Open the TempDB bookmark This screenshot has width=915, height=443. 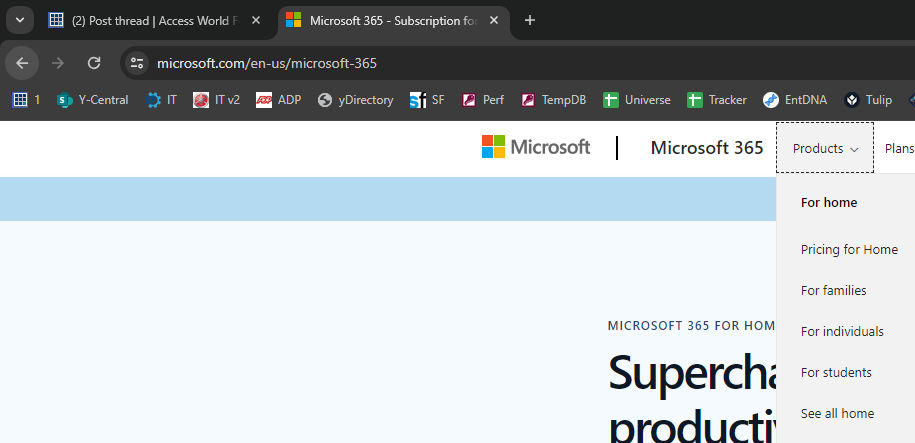pos(553,100)
